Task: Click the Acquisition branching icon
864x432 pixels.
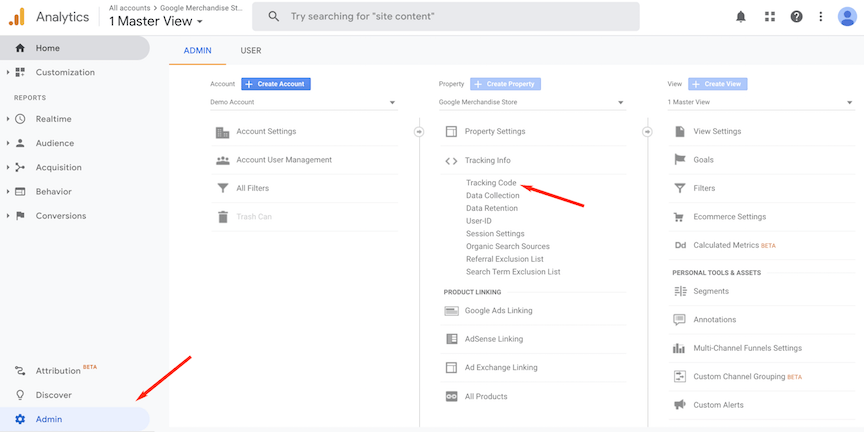Action: [x=20, y=167]
